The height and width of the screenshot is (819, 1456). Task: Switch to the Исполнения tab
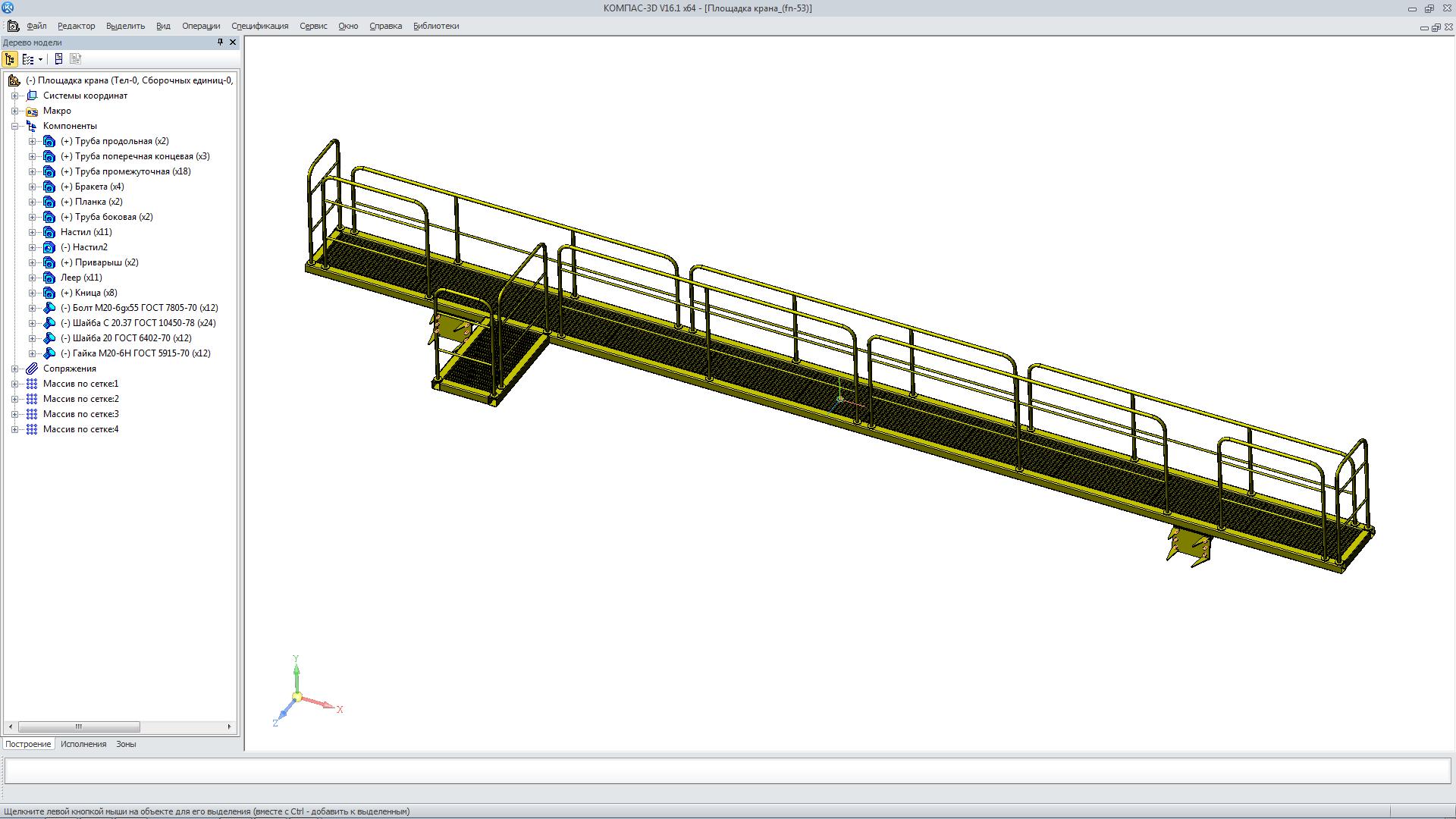click(x=83, y=744)
